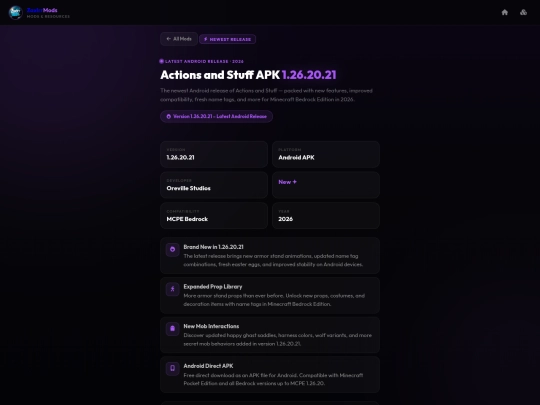540x405 pixels.
Task: Click the Newest Release badge
Action: (x=227, y=39)
